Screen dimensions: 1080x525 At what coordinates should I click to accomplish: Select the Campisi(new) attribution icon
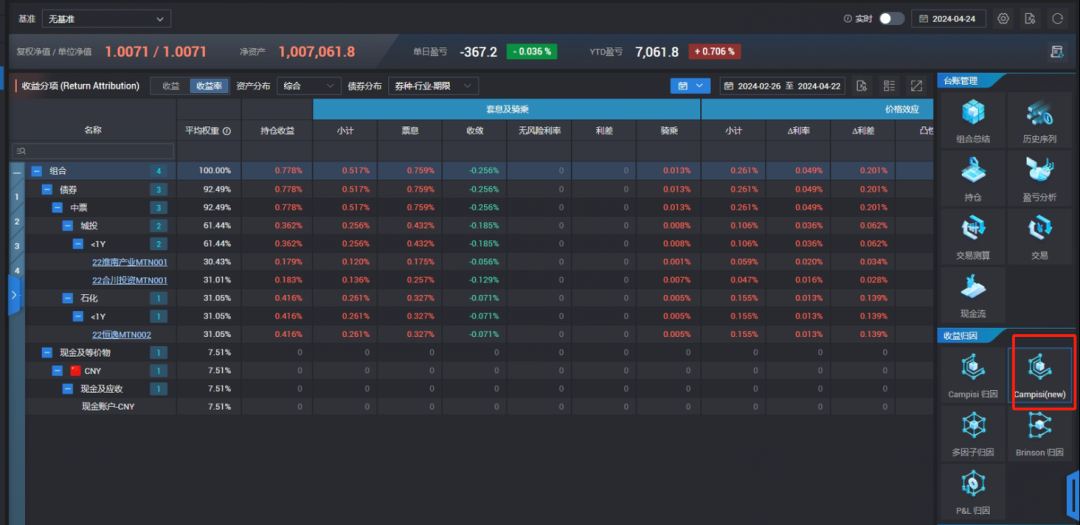click(1039, 375)
